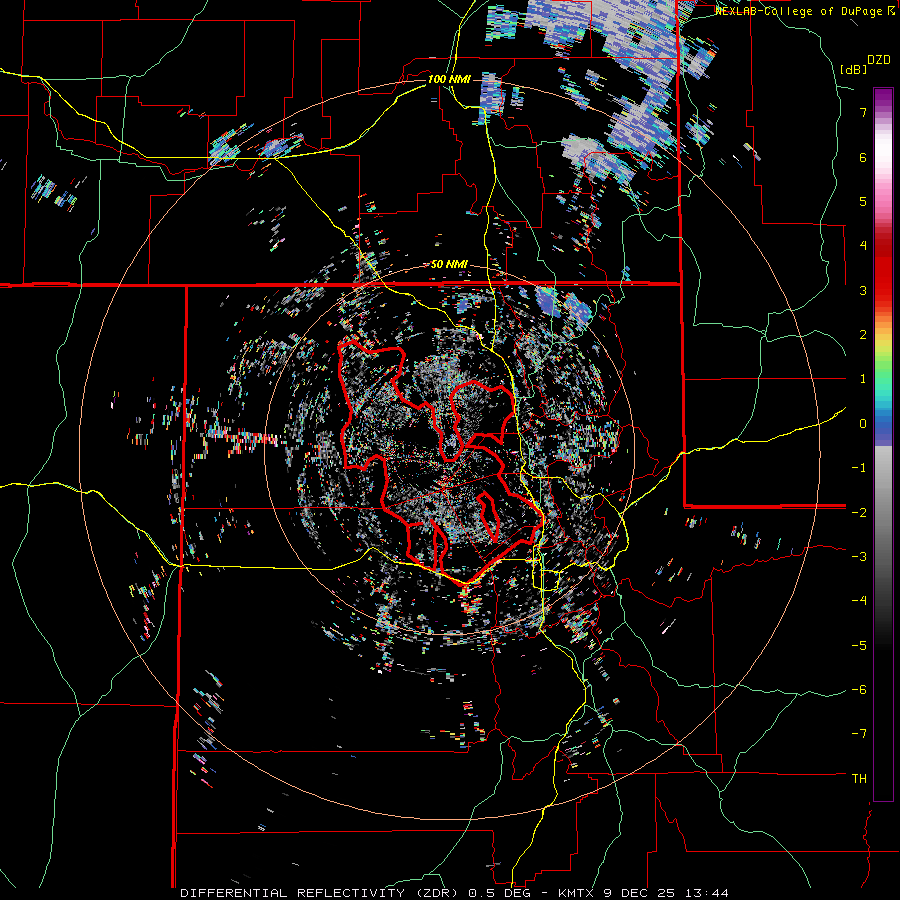
Task: Click the -7 value on the scale
Action: pyautogui.click(x=859, y=734)
